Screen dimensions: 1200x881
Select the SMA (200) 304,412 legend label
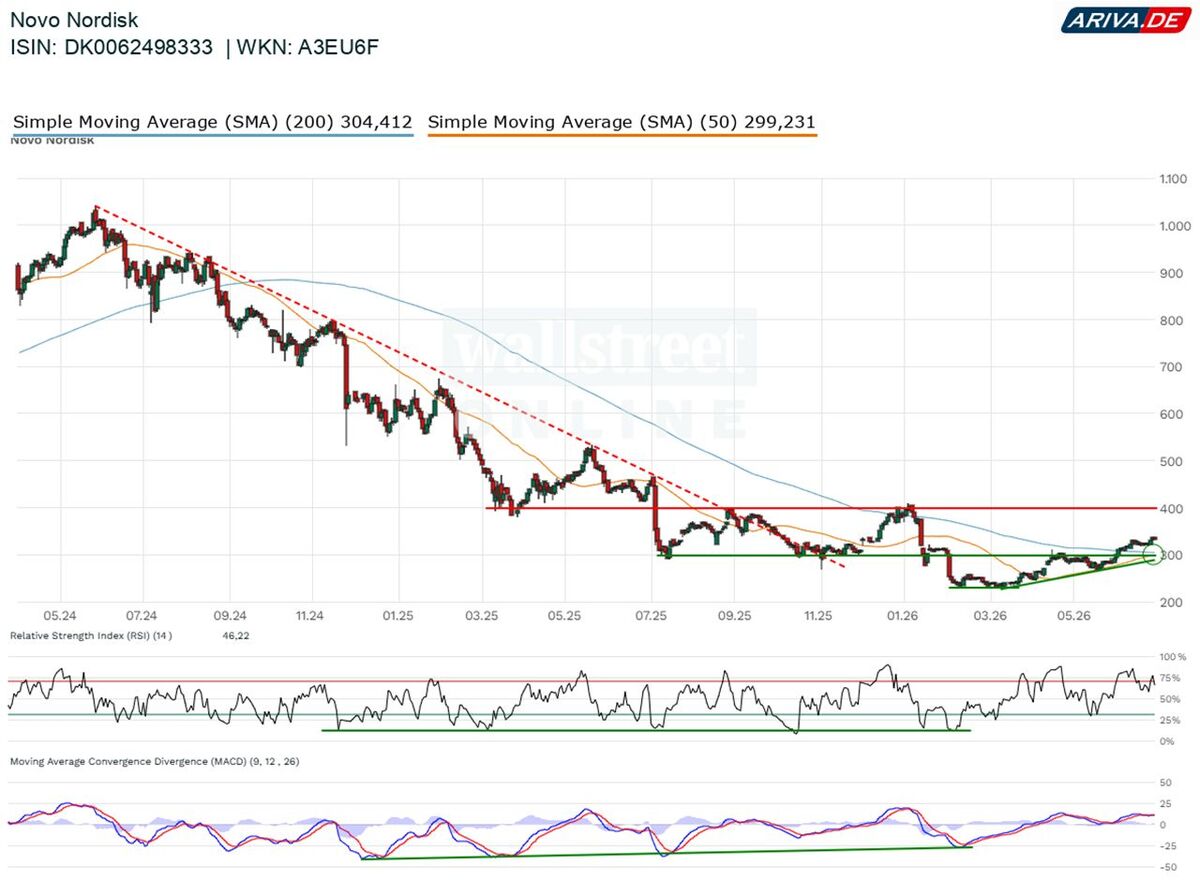212,122
